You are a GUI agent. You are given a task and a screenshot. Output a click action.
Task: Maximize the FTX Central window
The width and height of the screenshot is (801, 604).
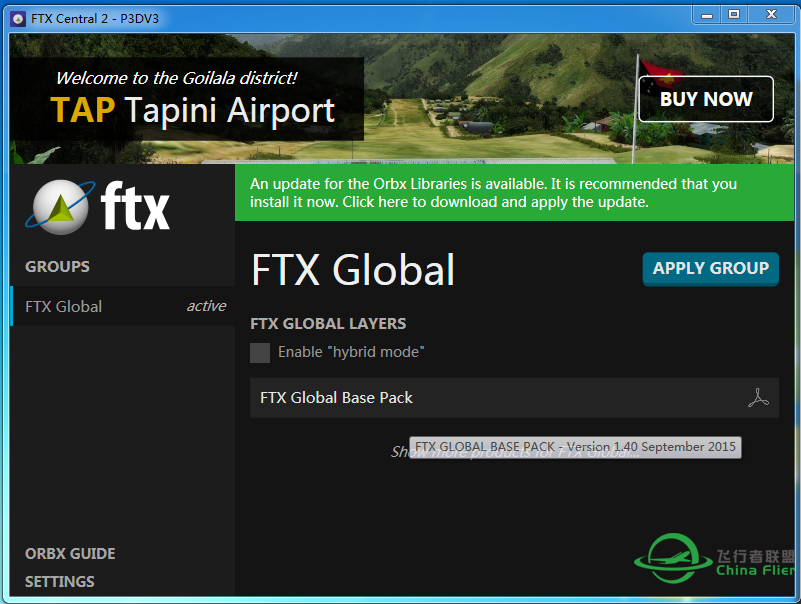point(734,15)
